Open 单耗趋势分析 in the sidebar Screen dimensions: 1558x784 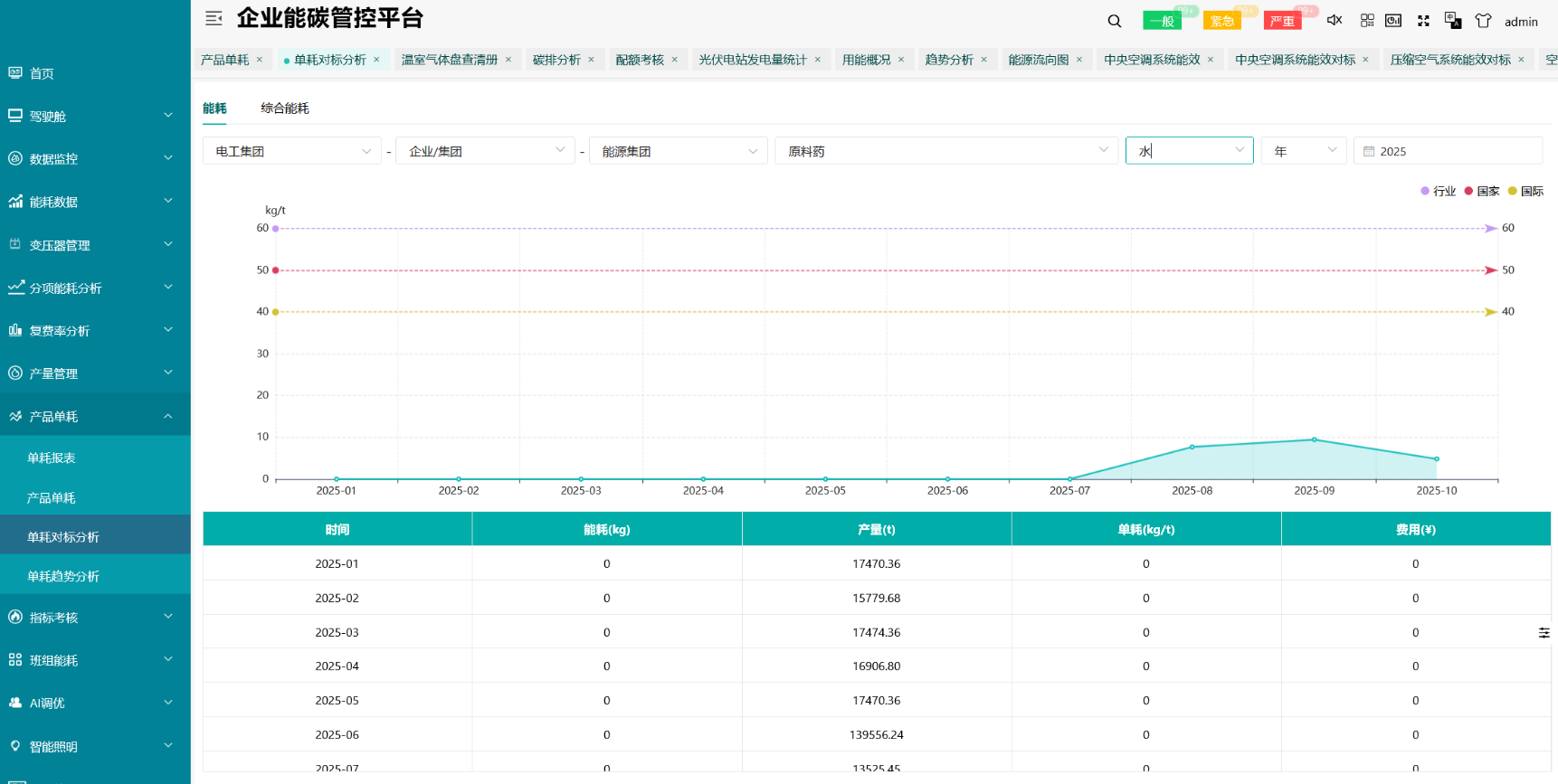pos(63,576)
